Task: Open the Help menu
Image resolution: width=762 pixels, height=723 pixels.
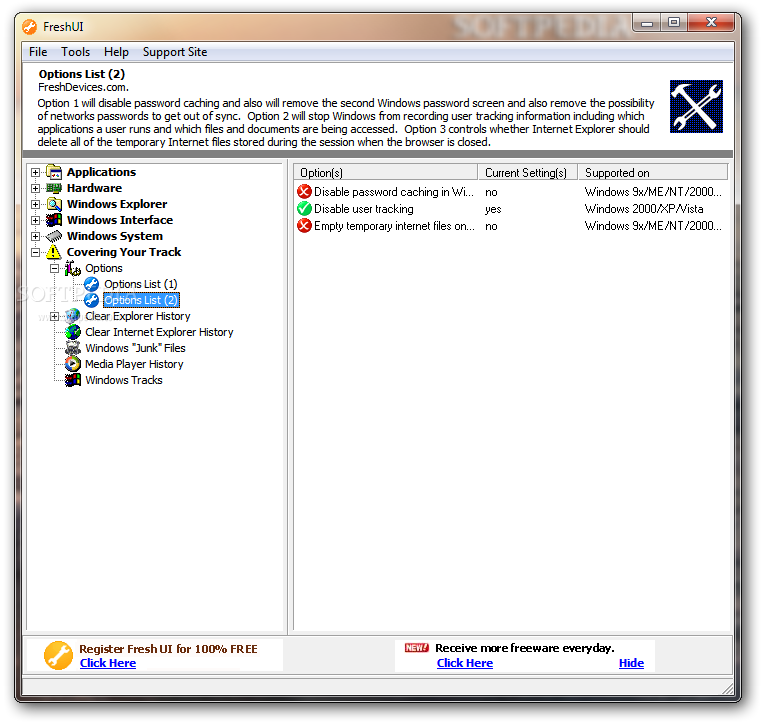Action: pos(116,52)
